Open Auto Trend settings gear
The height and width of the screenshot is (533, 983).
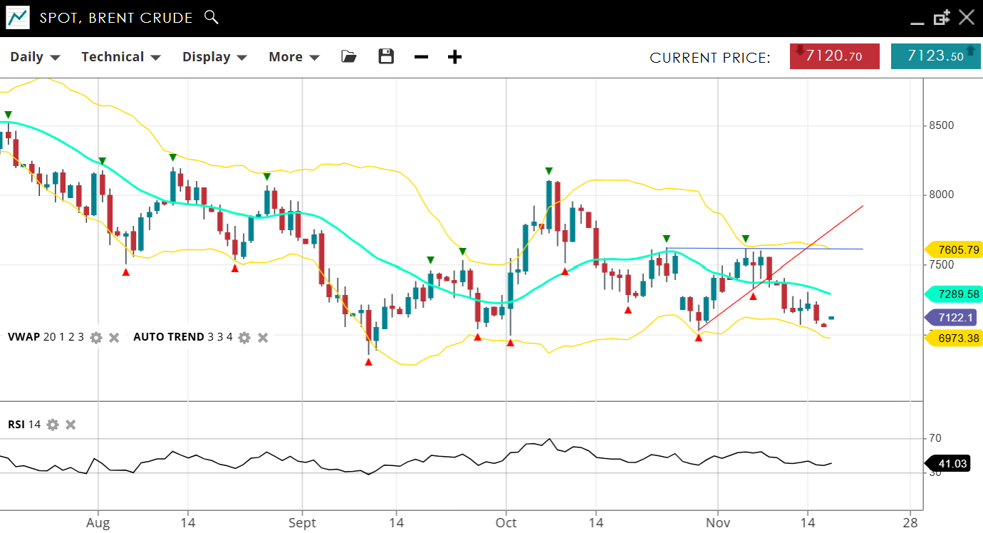tap(244, 338)
